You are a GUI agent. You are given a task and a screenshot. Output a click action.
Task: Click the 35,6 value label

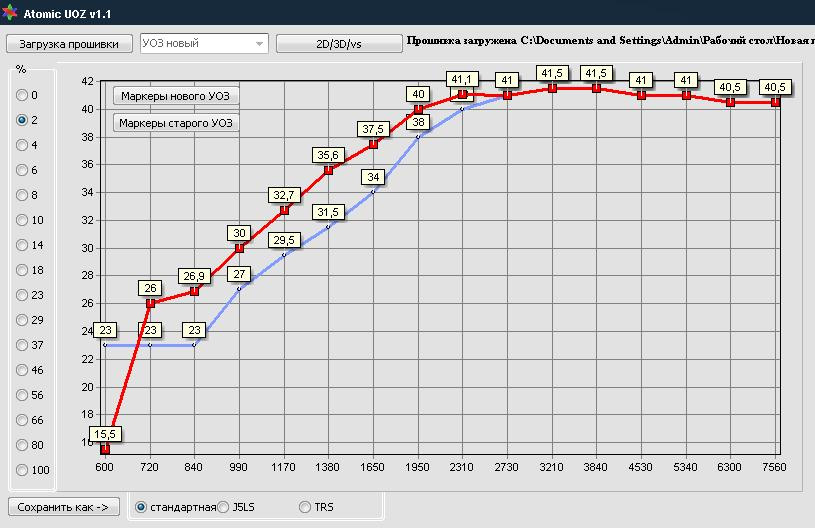(328, 155)
